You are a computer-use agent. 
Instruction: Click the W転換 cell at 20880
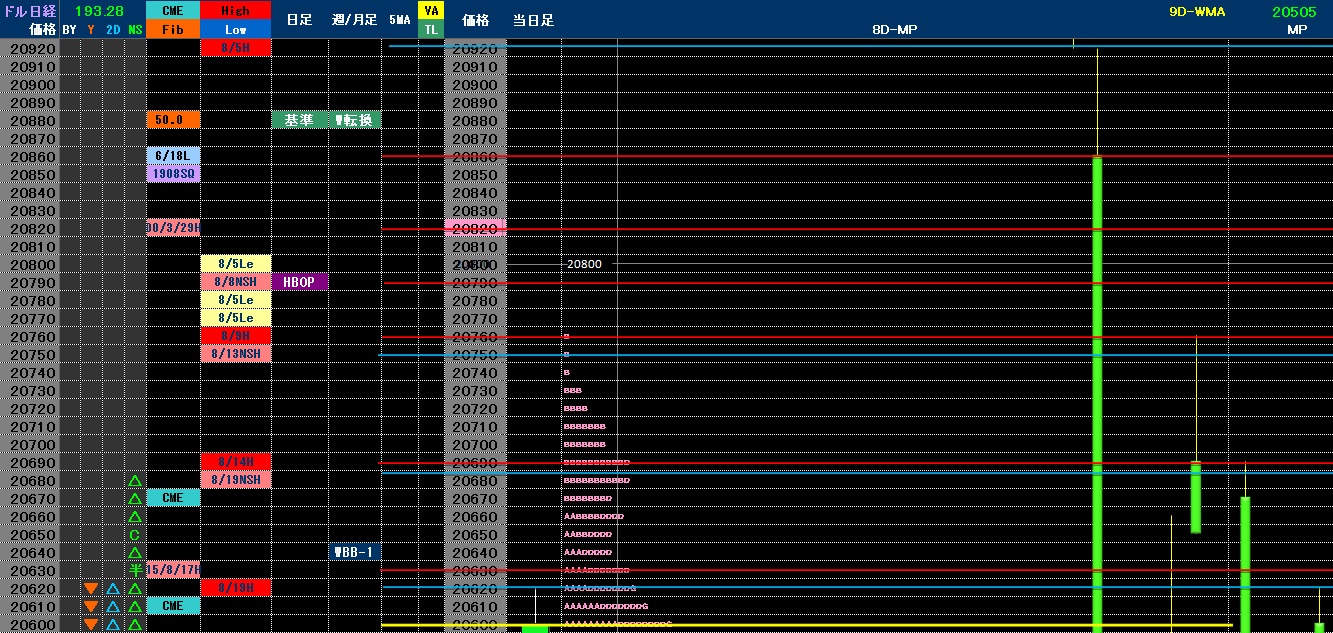coord(354,120)
